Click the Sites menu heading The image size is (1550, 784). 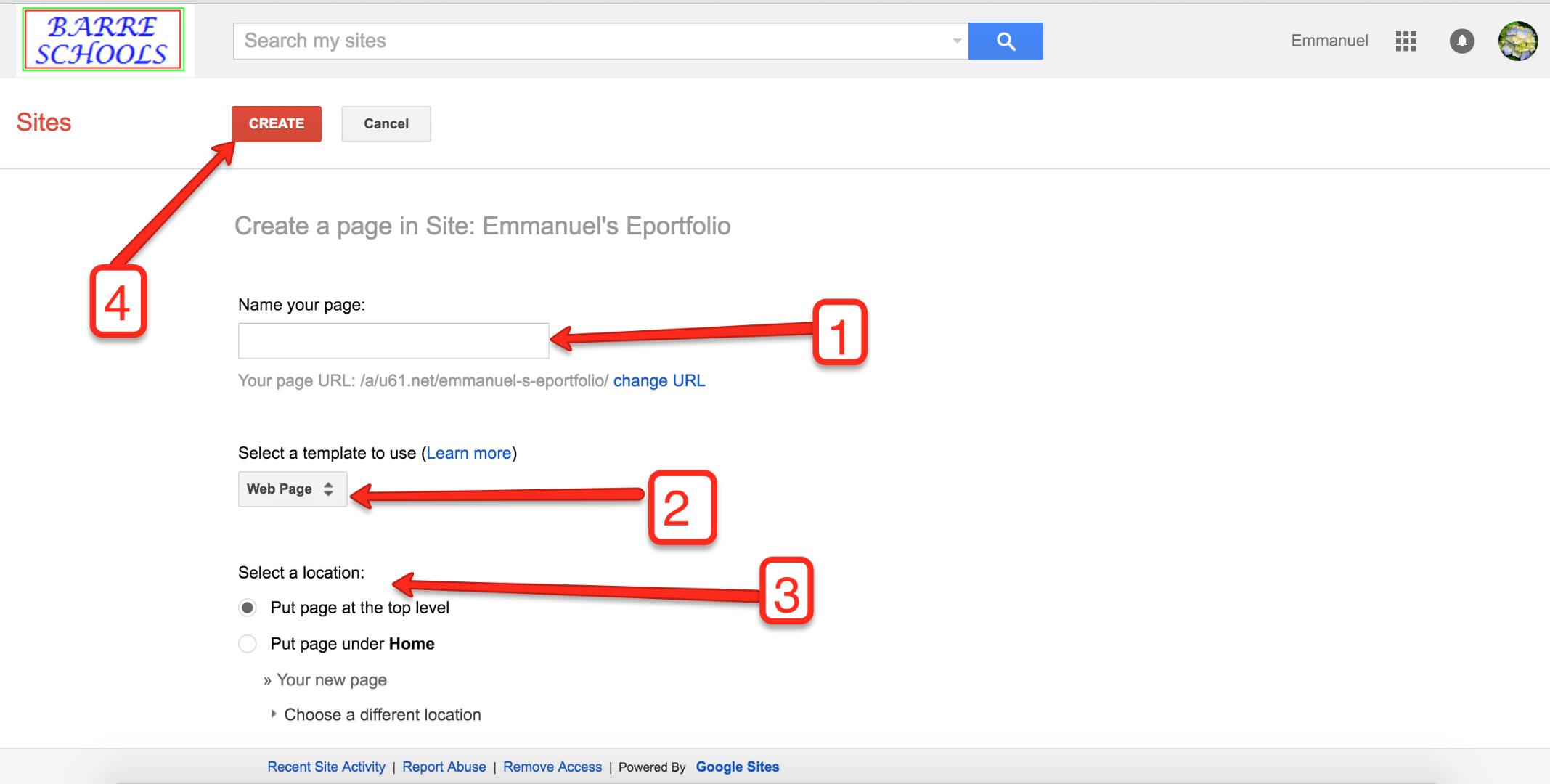pyautogui.click(x=44, y=122)
